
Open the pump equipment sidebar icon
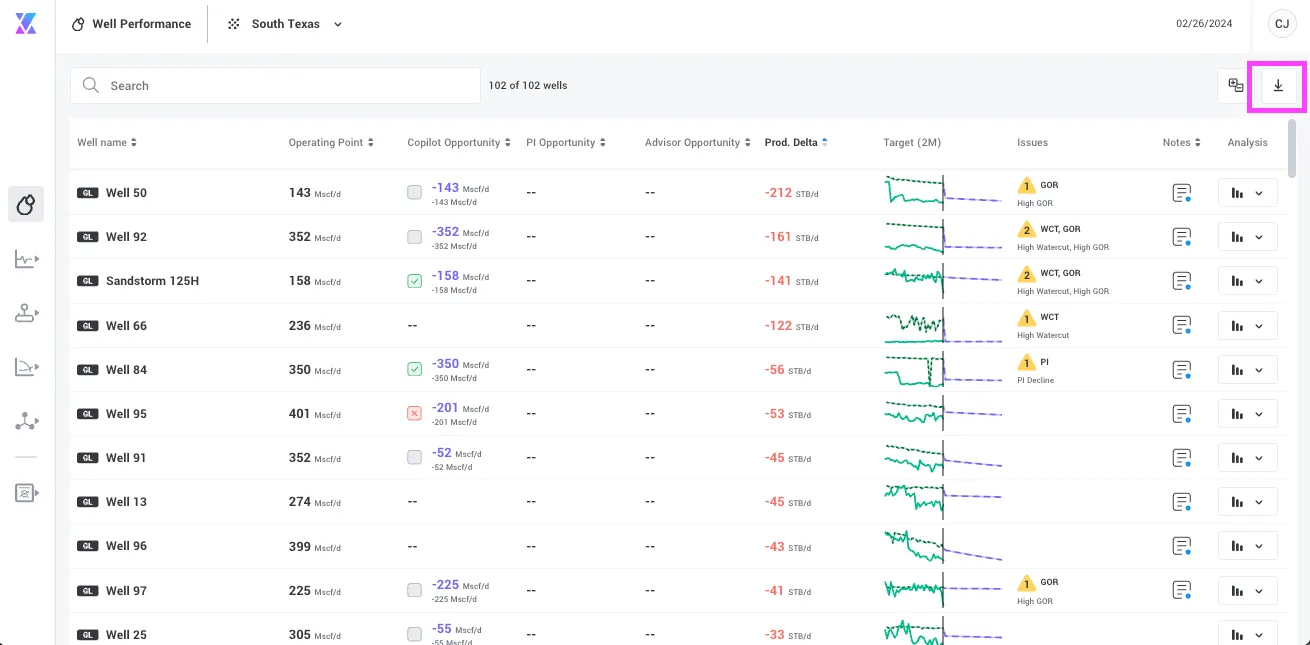[x=26, y=314]
